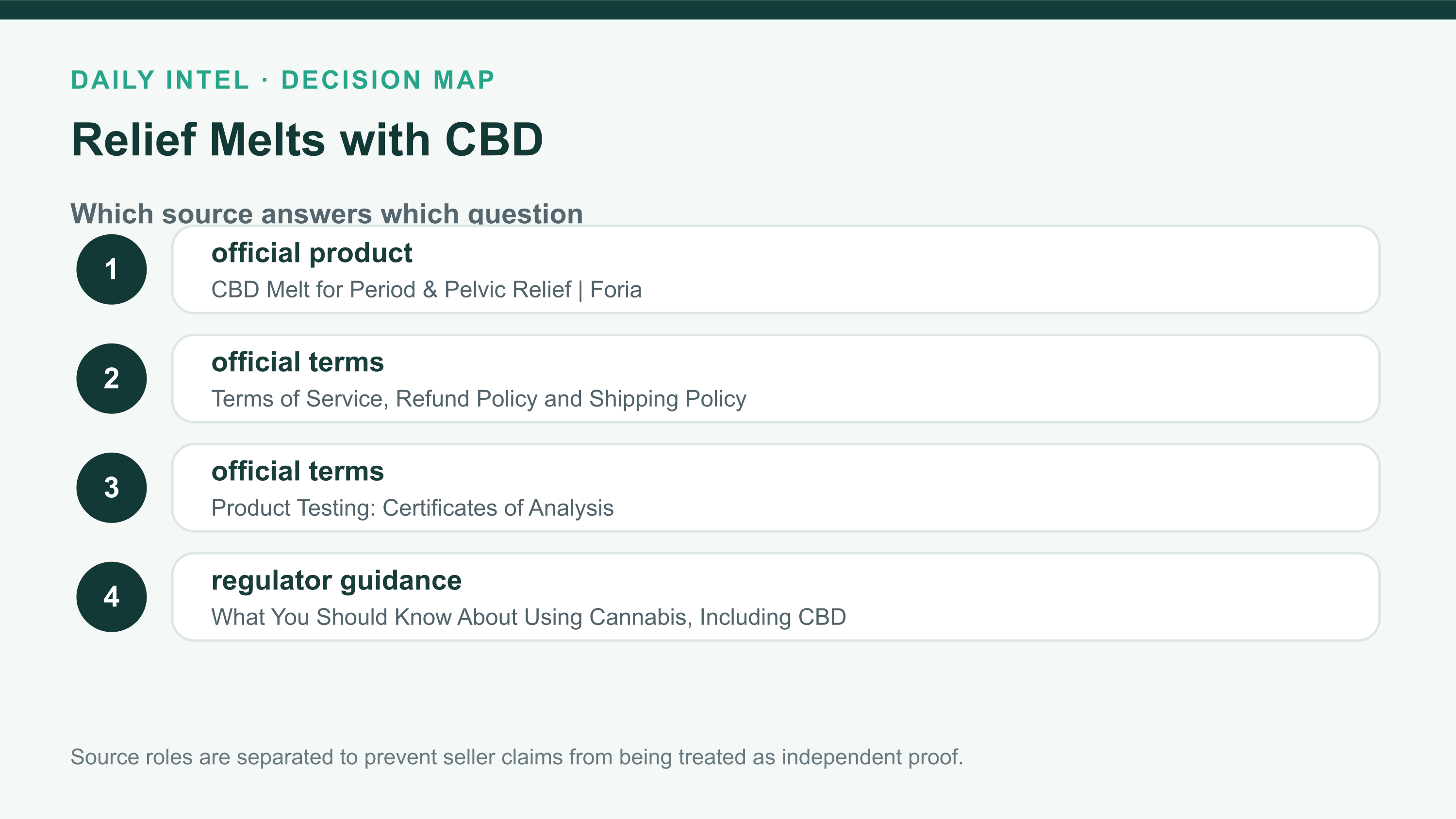
Task: Click the 'DAILY INTEL · DECISION MAP' label
Action: pyautogui.click(x=282, y=80)
